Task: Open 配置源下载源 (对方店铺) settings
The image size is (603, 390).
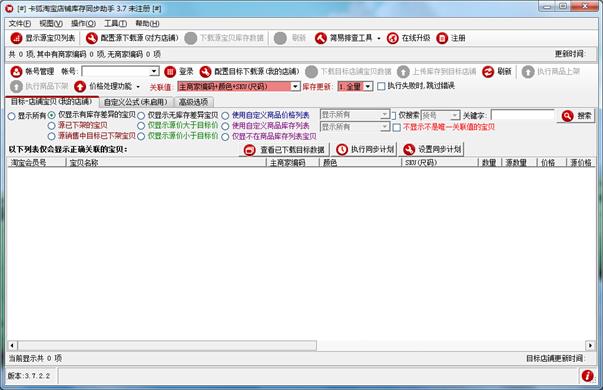Action: click(x=132, y=38)
